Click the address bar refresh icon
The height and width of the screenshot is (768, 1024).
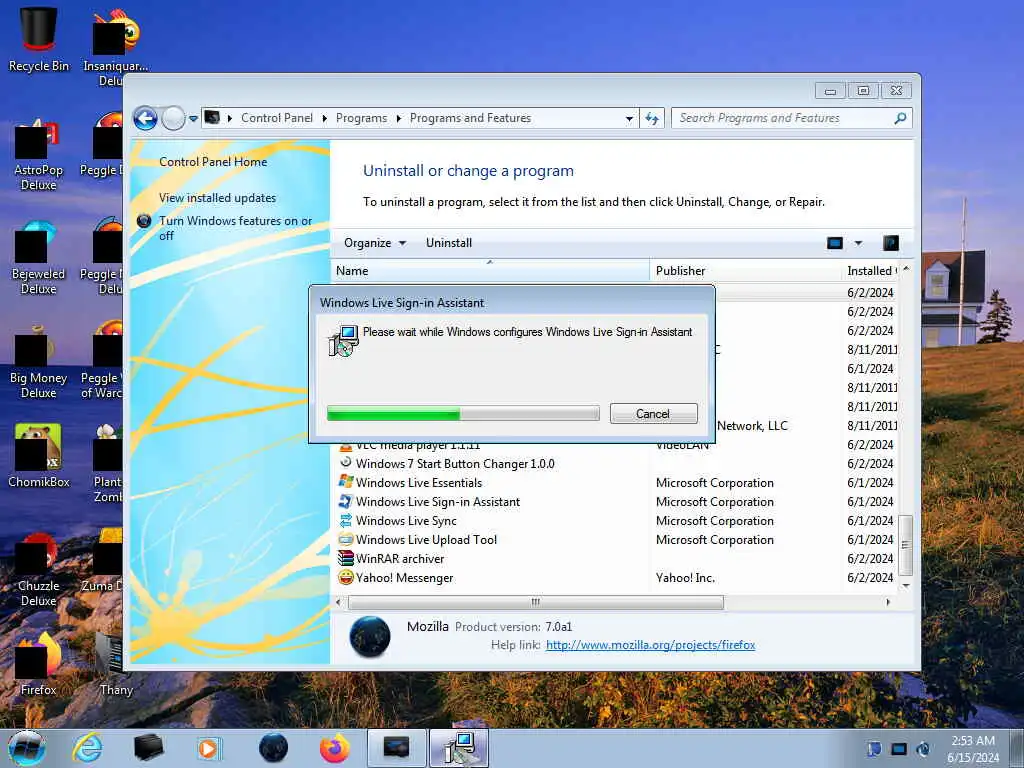click(x=652, y=118)
